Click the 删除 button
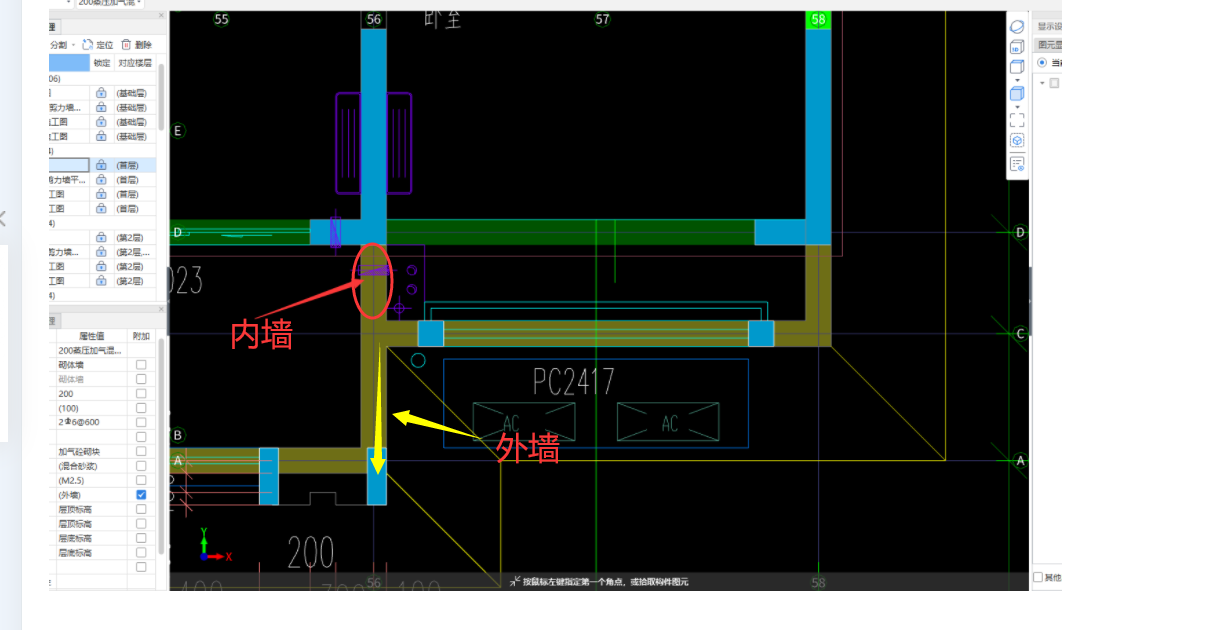1208x630 pixels. click(x=136, y=45)
